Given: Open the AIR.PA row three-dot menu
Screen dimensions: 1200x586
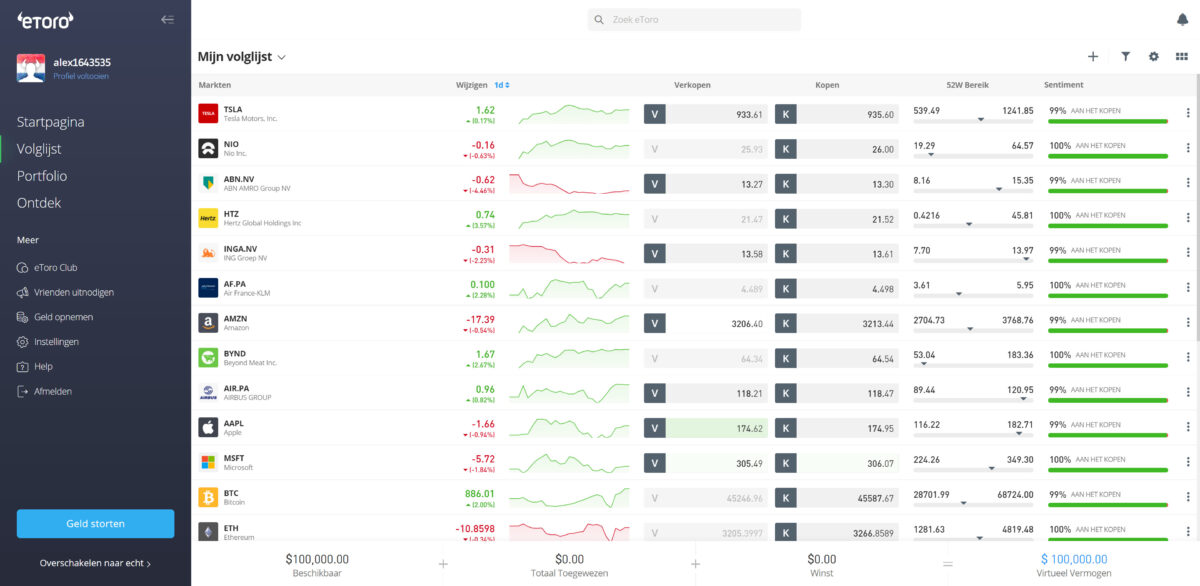Looking at the screenshot, I should pos(1188,393).
